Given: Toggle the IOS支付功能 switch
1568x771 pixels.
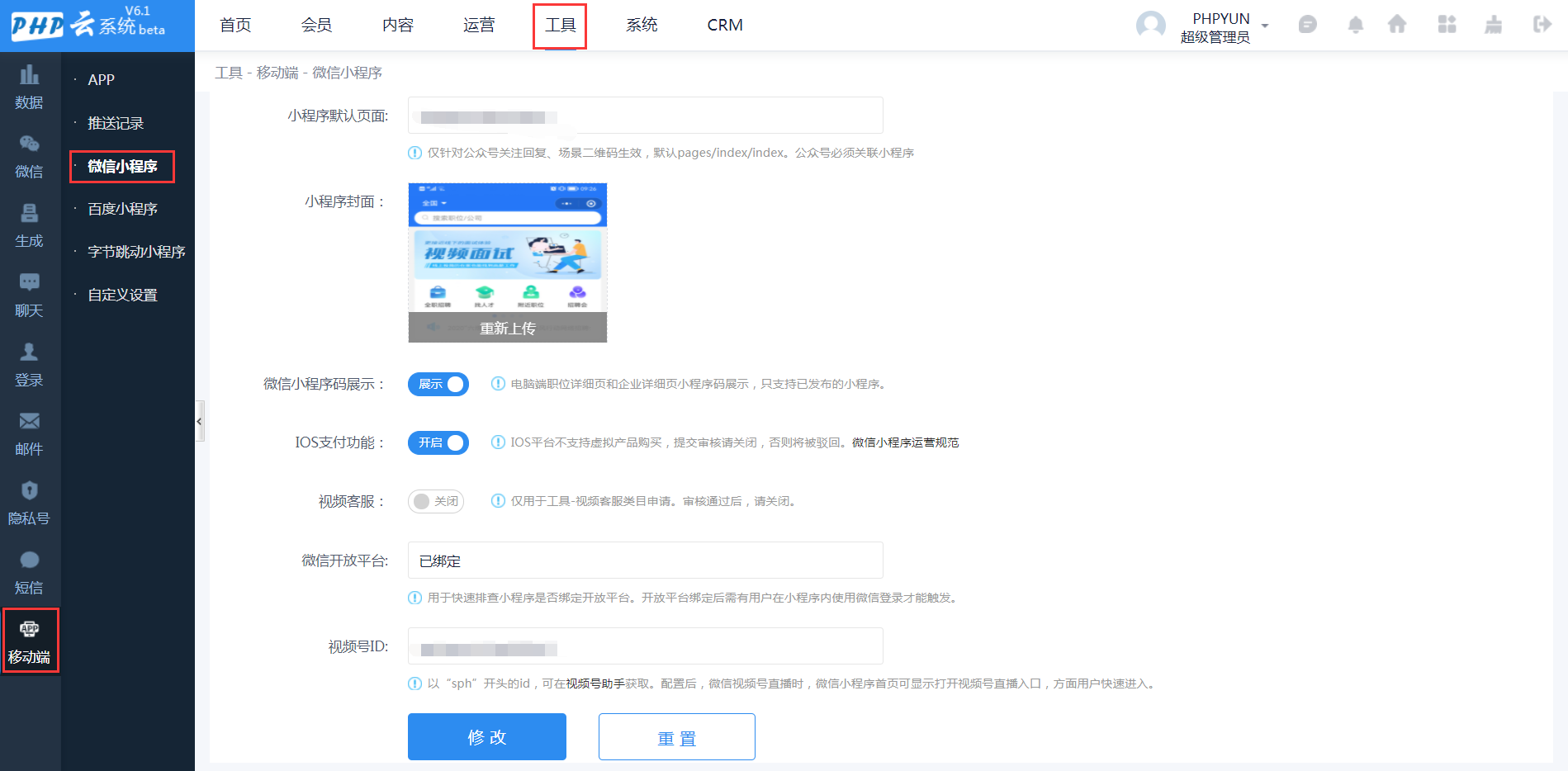Looking at the screenshot, I should click(x=438, y=442).
